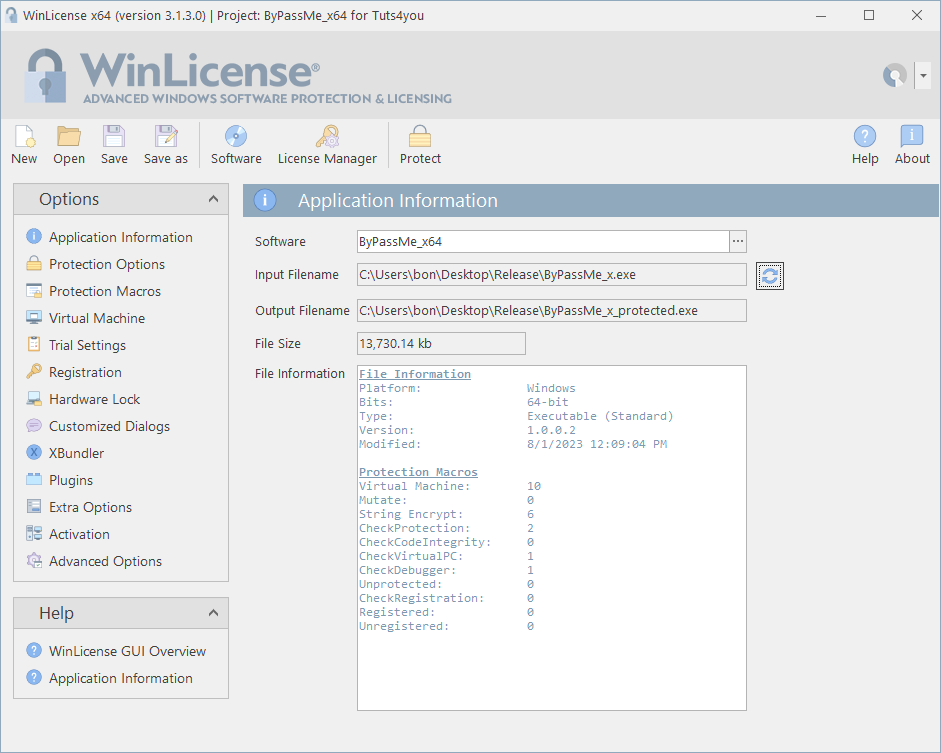Click the Protection Macros heading in the text box
Image resolution: width=941 pixels, height=753 pixels.
[x=418, y=472]
